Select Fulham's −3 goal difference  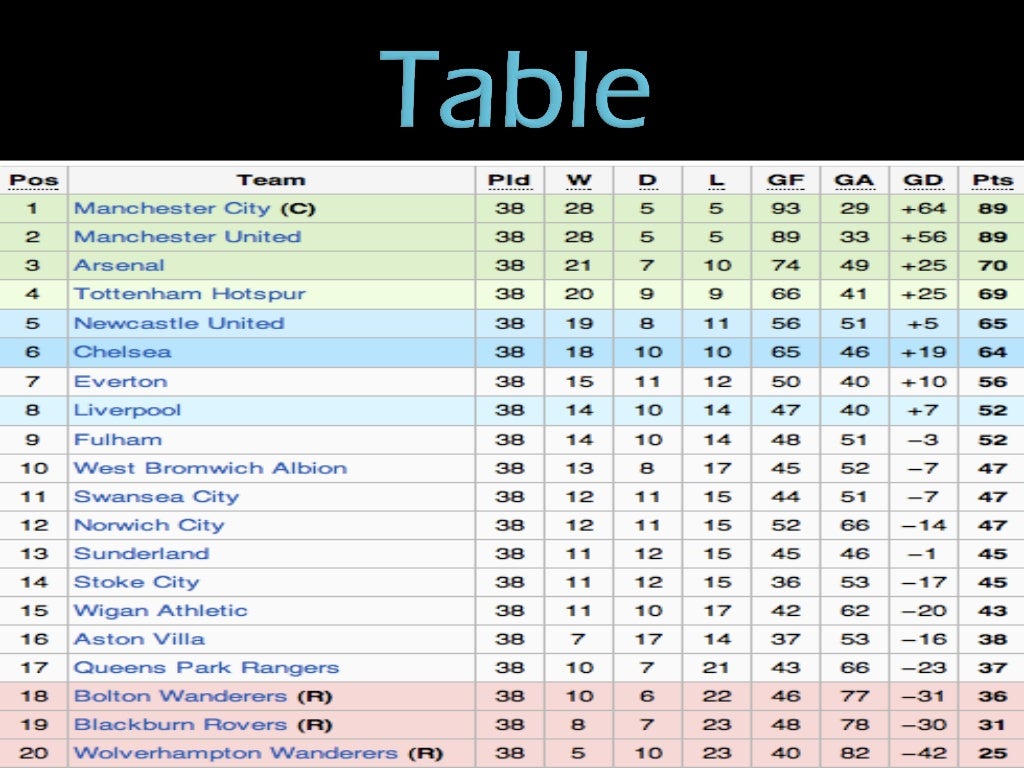coord(923,440)
